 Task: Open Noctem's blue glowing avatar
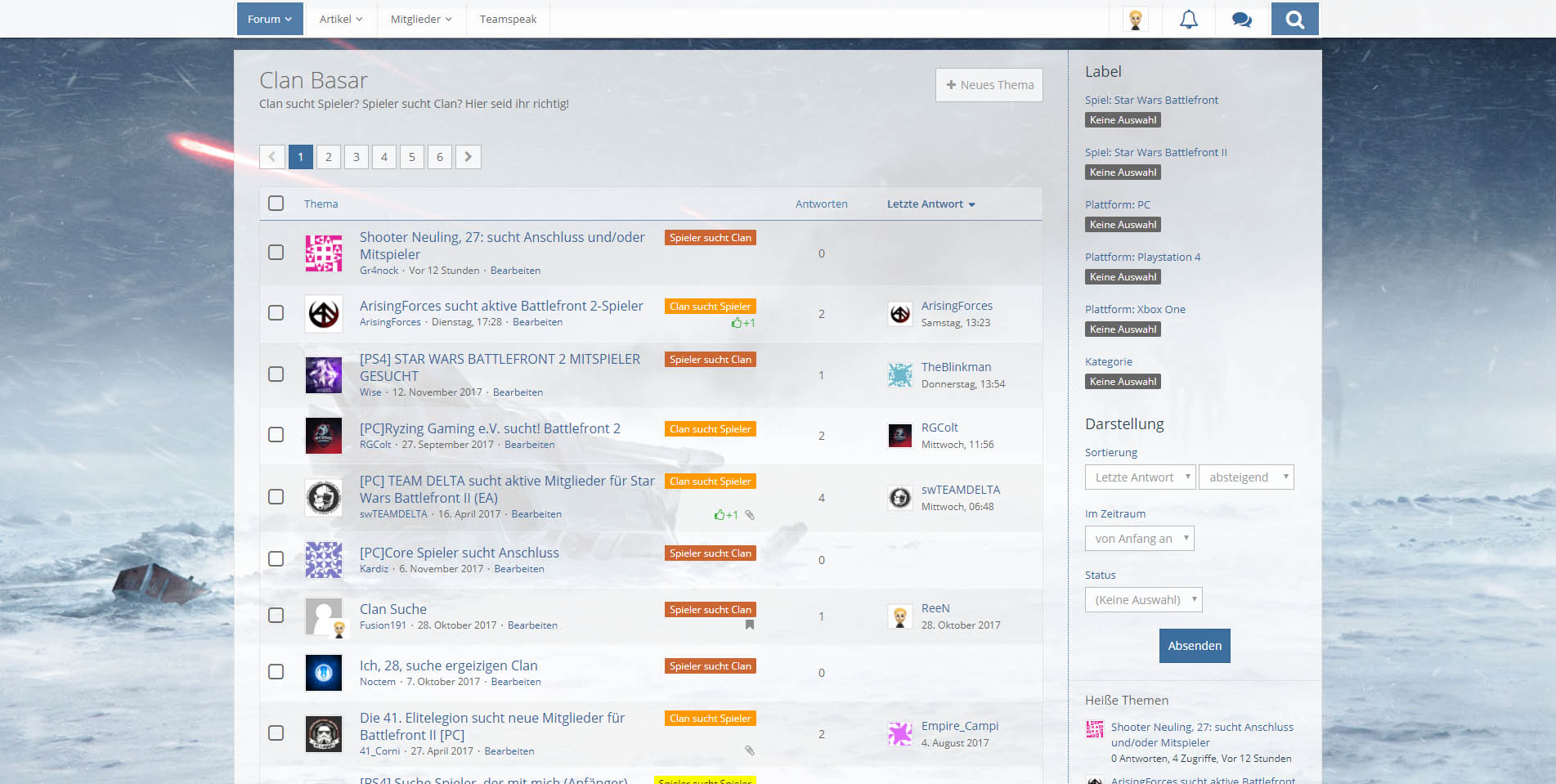tap(324, 673)
